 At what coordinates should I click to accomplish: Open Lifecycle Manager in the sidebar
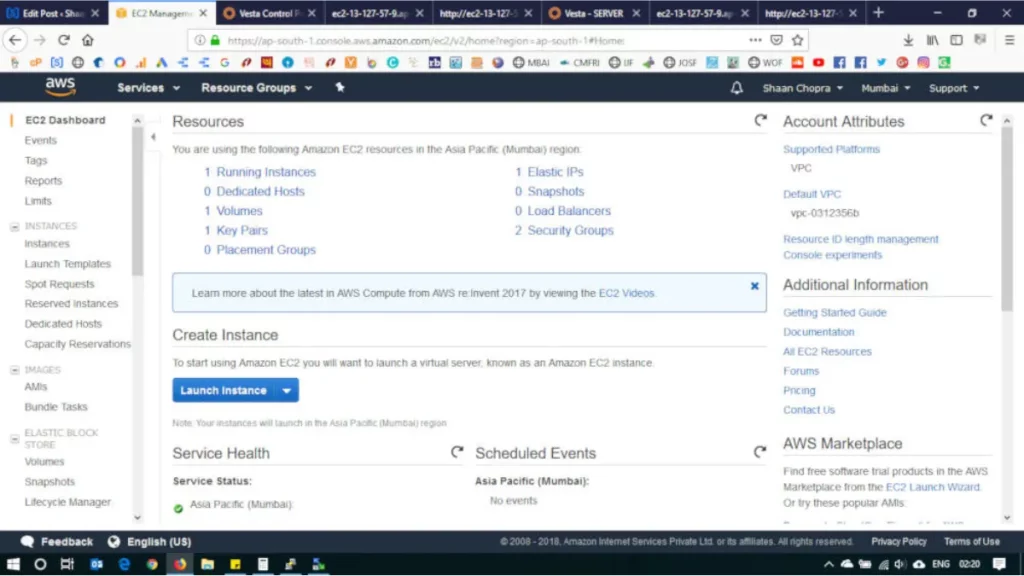[x=67, y=502]
